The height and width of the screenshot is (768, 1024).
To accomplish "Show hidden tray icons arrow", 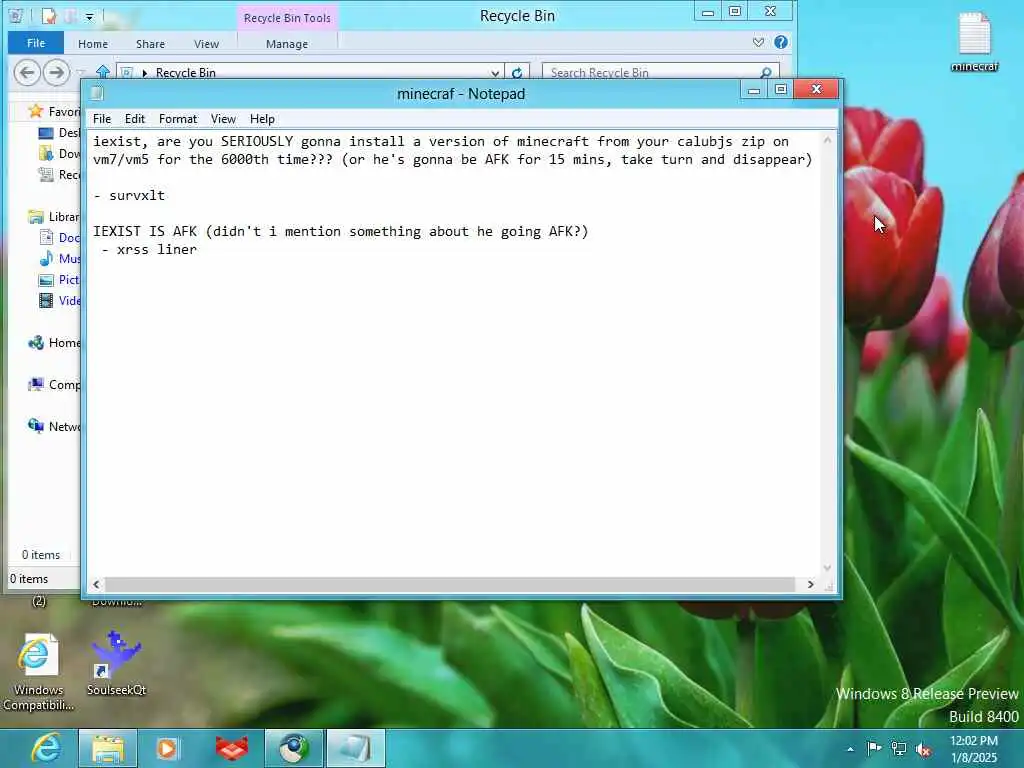I will 850,749.
